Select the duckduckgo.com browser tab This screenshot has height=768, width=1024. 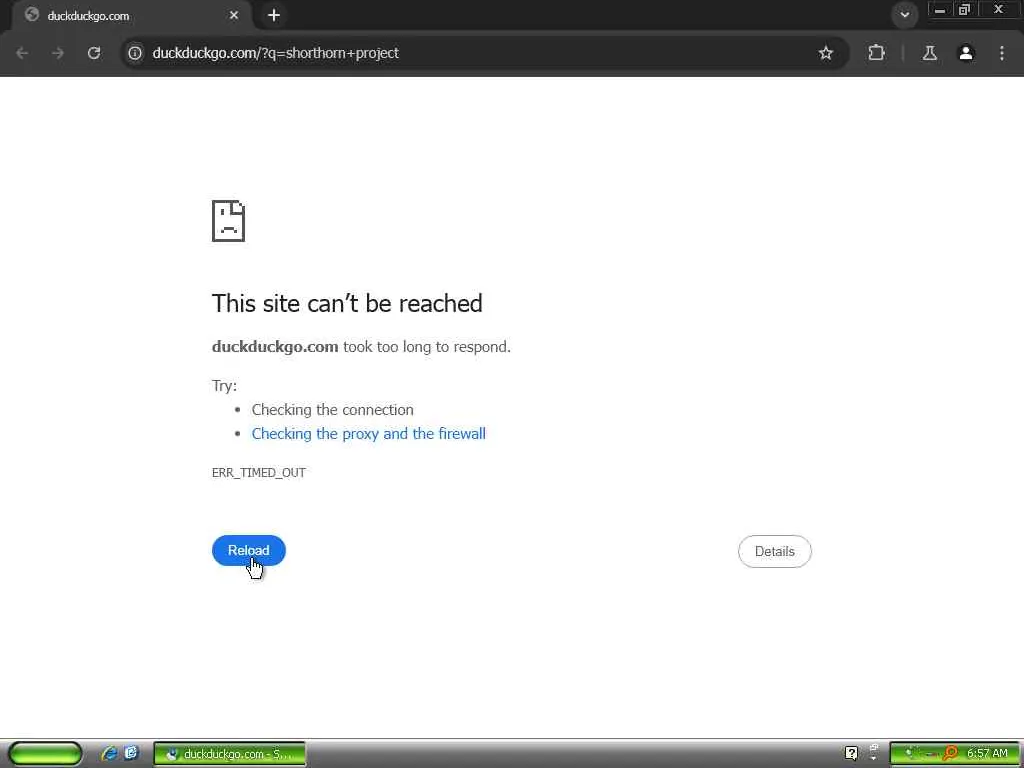tap(131, 16)
